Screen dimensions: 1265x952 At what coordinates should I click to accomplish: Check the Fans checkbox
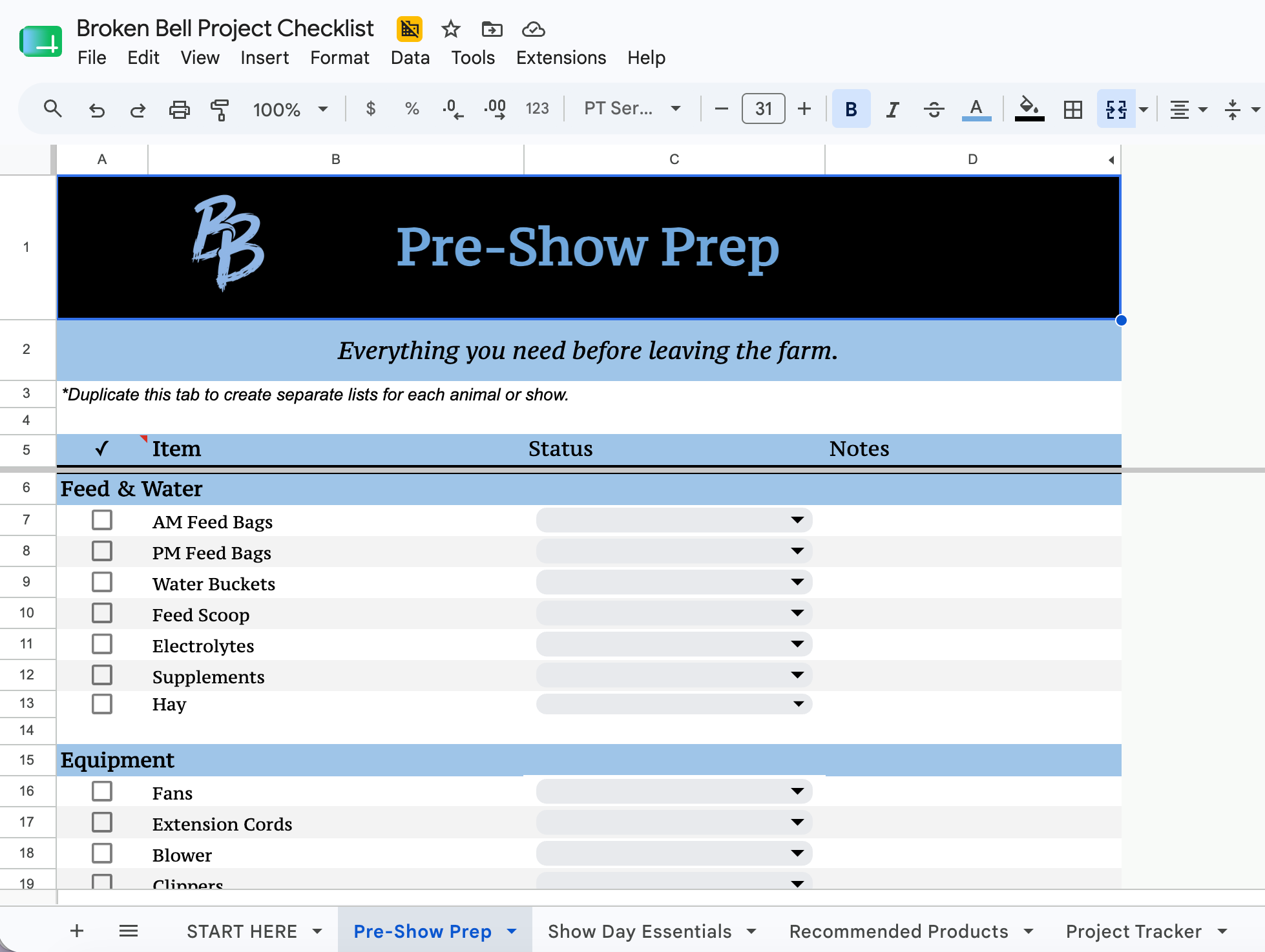(x=102, y=791)
